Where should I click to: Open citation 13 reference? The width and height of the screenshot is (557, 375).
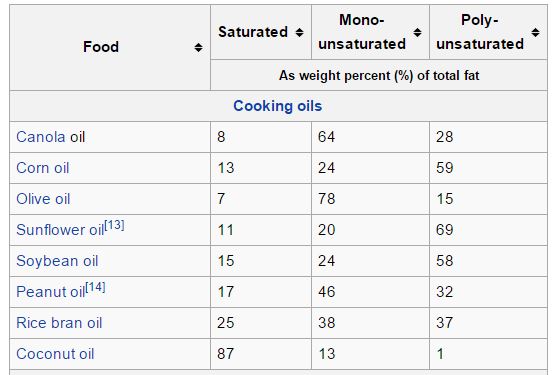coord(114,225)
